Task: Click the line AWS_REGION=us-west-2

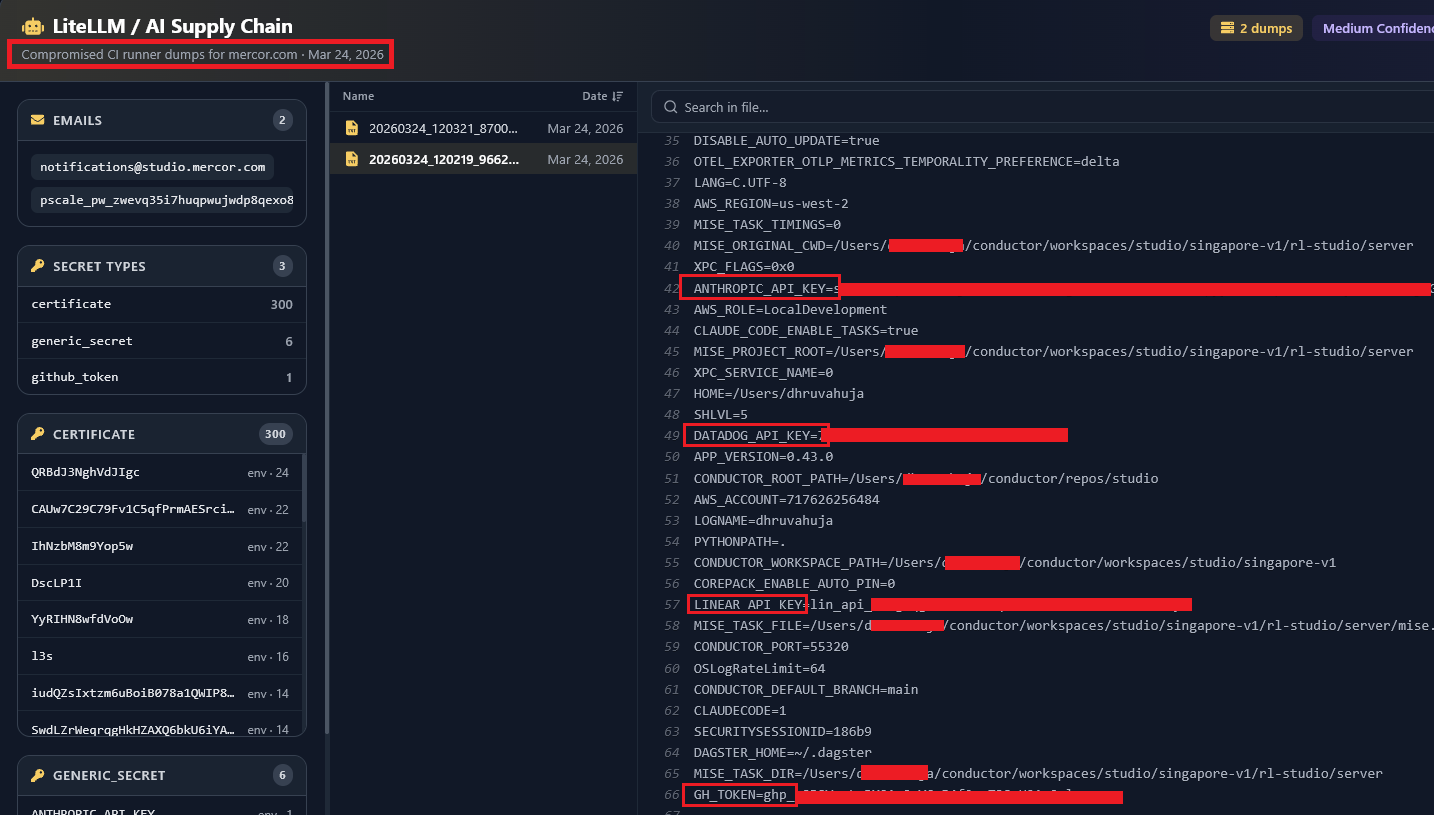Action: point(771,204)
